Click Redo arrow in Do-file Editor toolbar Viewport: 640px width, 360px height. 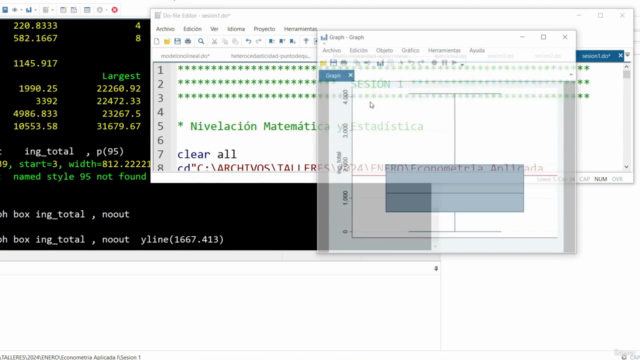[258, 41]
